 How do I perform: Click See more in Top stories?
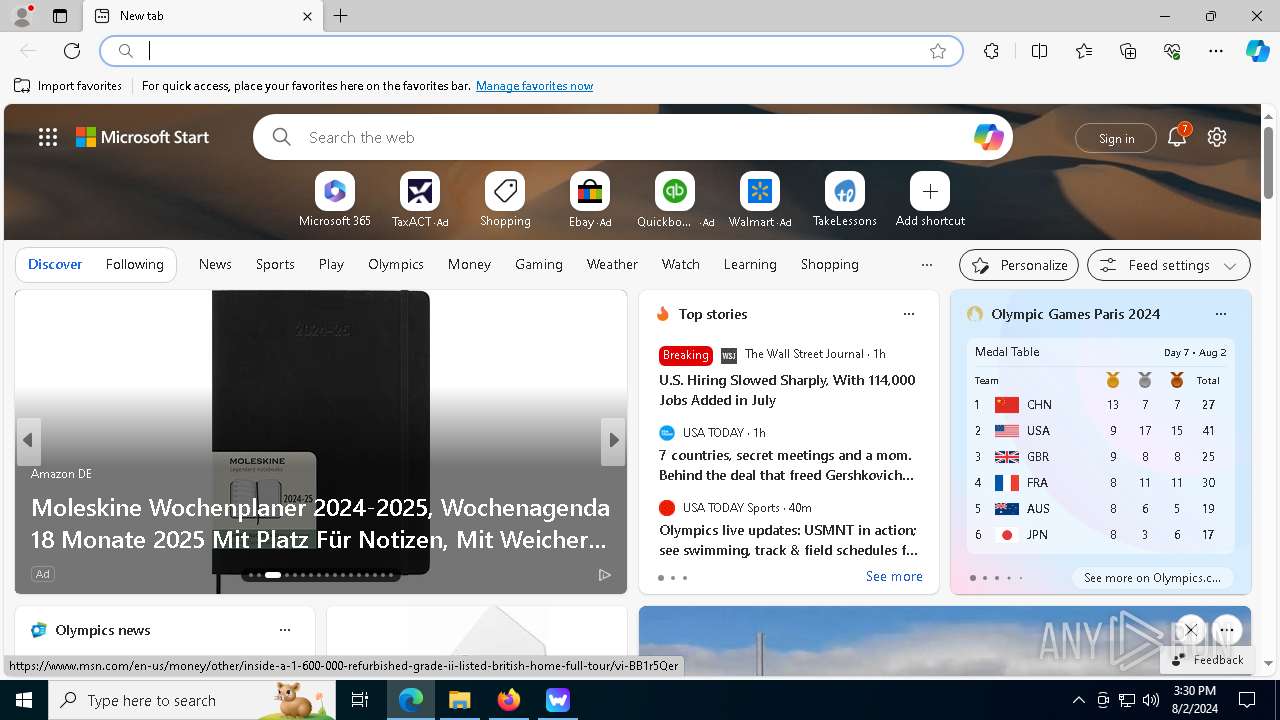pos(894,576)
